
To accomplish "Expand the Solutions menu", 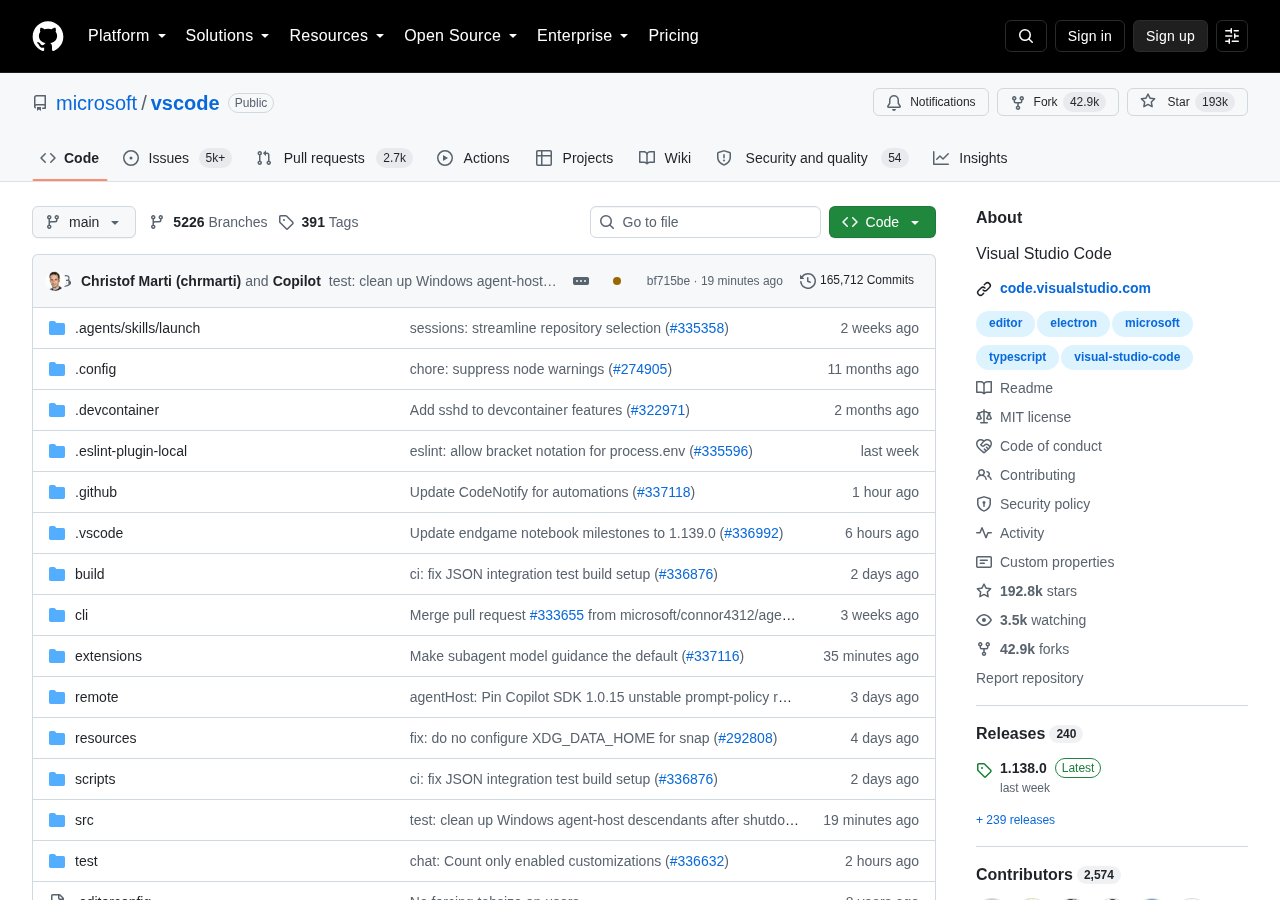I will click(x=228, y=36).
